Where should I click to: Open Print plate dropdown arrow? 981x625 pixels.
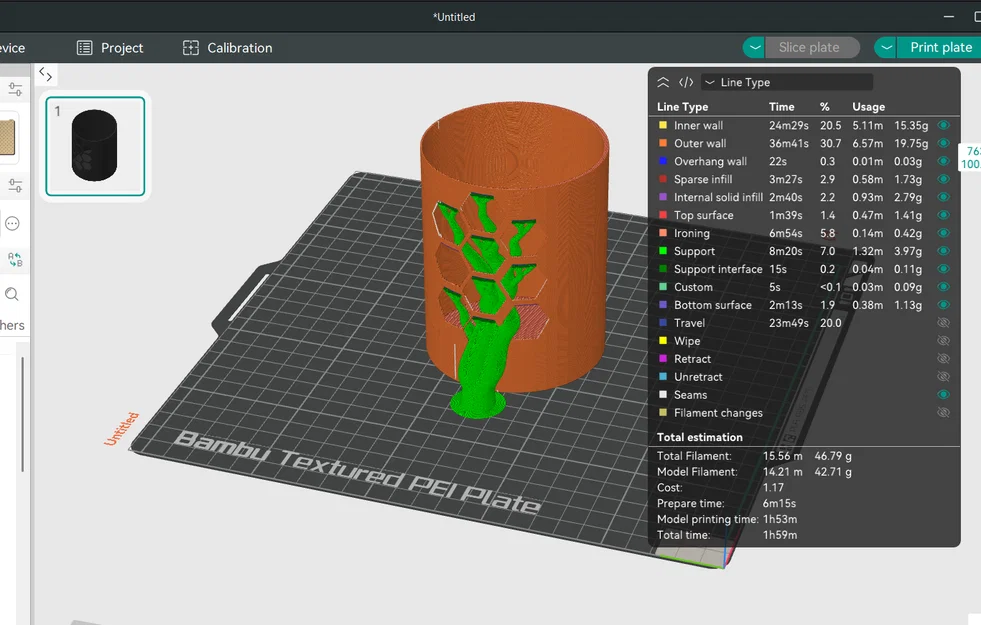pyautogui.click(x=886, y=48)
